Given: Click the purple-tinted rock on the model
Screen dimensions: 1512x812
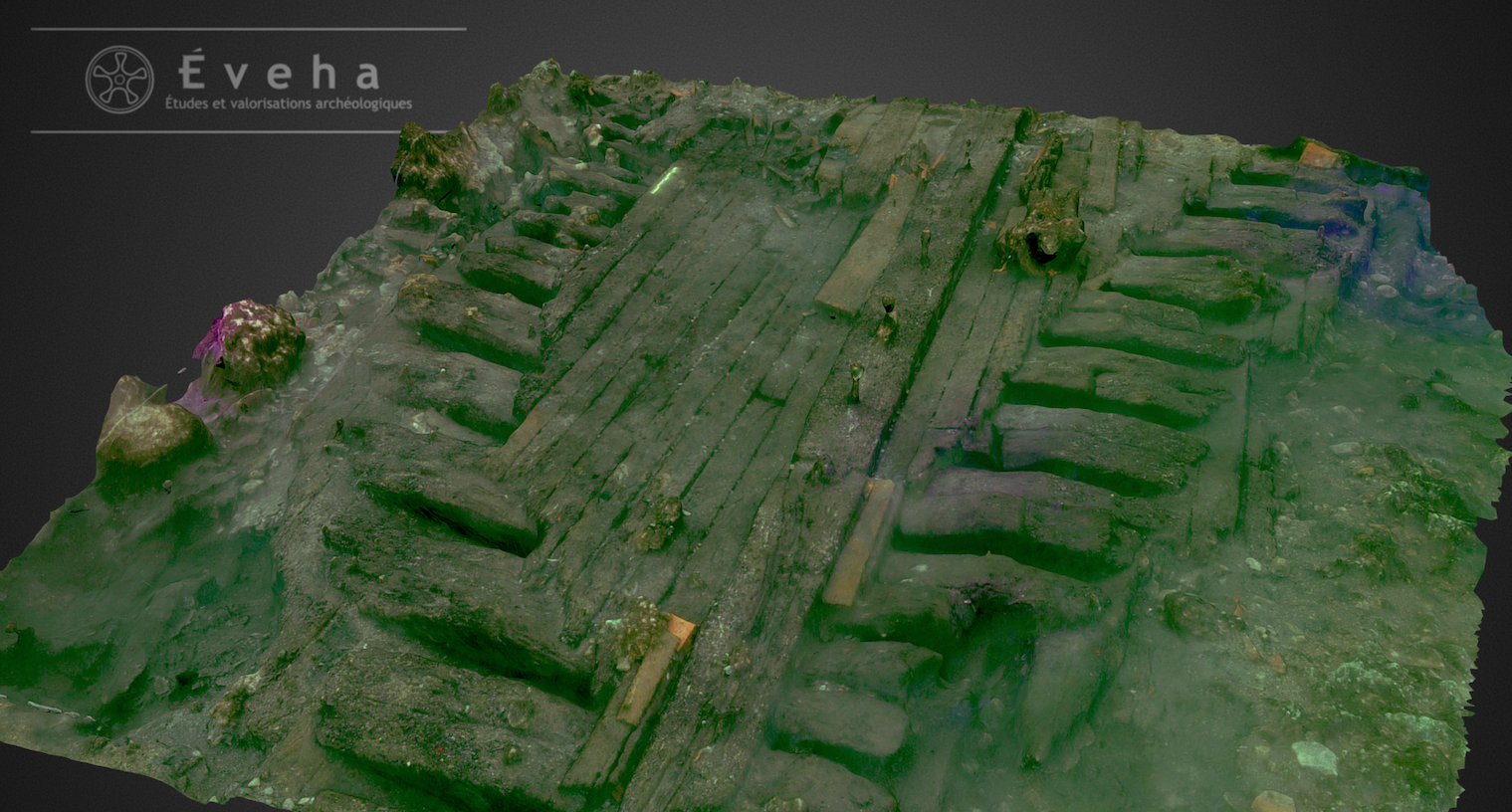Looking at the screenshot, I should click(255, 341).
